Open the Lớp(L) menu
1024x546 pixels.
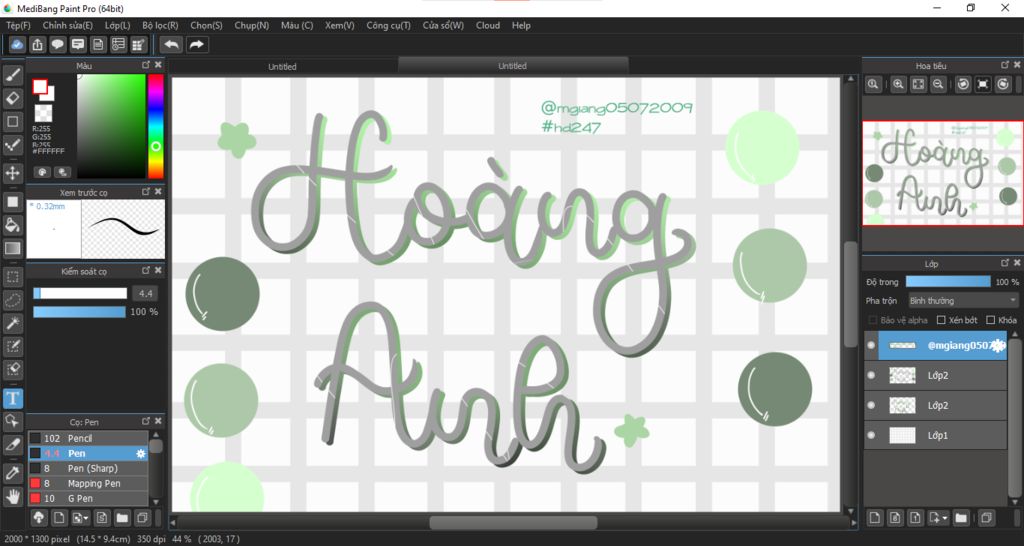tap(118, 25)
